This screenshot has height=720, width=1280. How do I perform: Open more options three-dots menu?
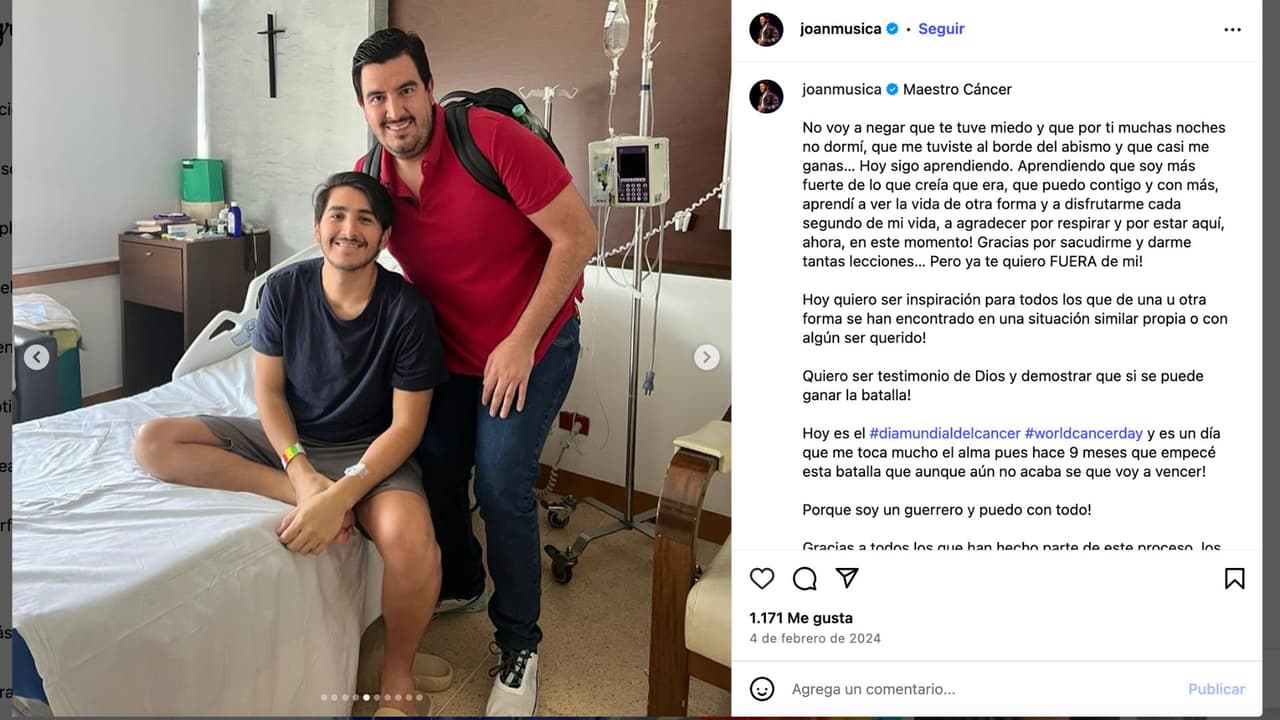(1232, 30)
